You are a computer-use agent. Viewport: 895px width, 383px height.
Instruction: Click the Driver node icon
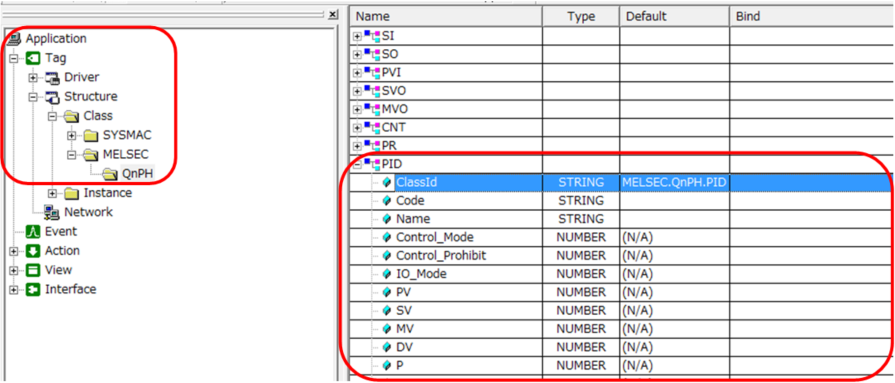point(53,78)
